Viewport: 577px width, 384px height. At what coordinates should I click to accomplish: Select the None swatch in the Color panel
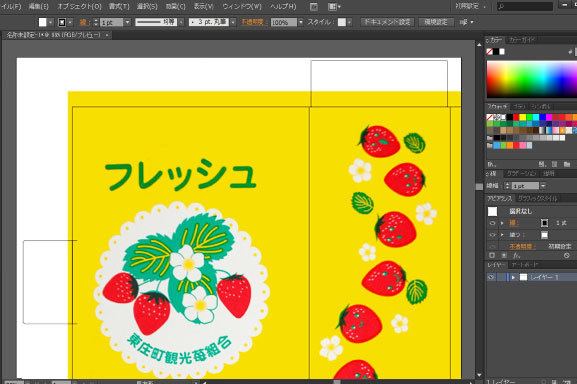[x=489, y=51]
